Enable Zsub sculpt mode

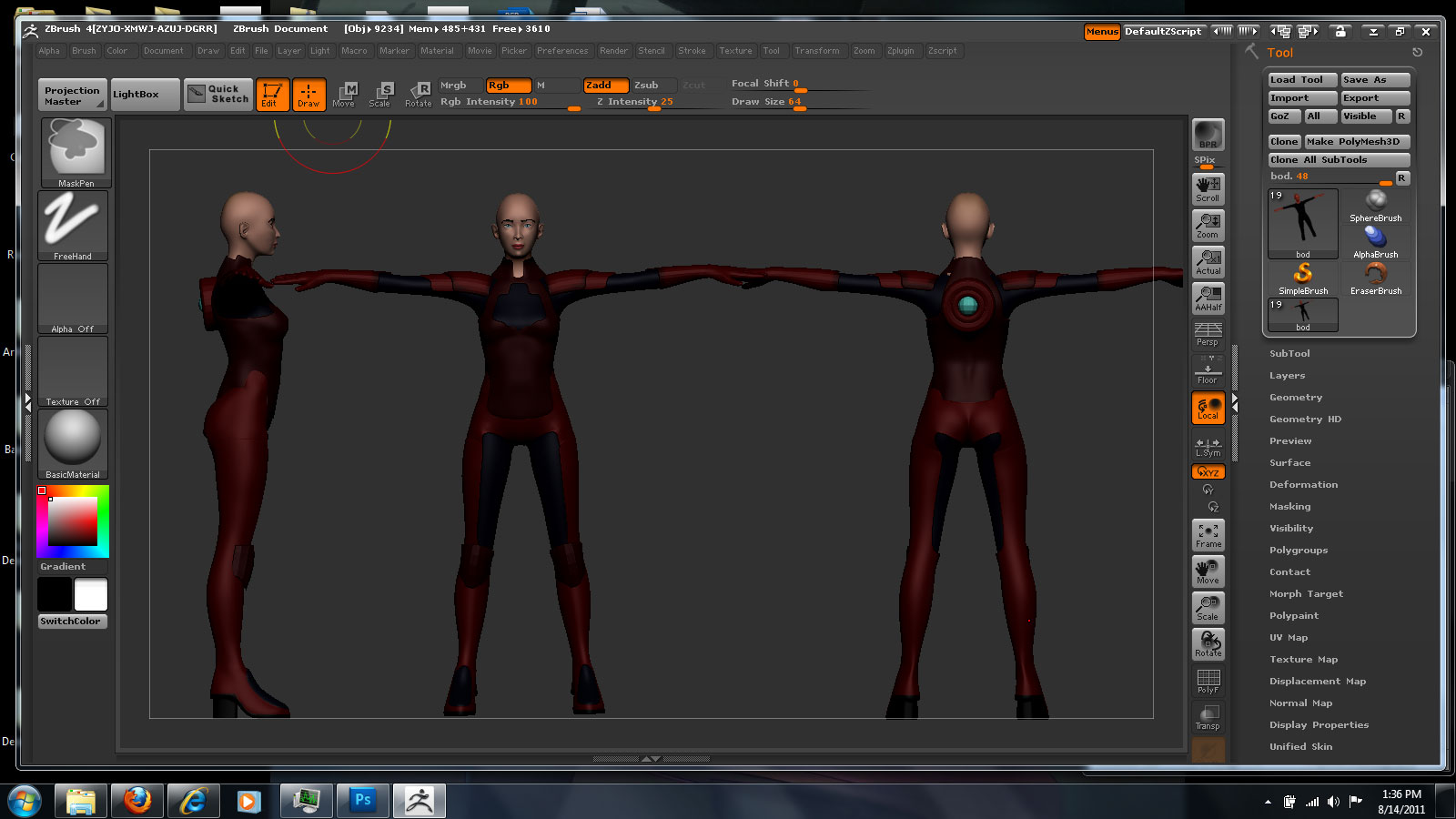coord(653,85)
